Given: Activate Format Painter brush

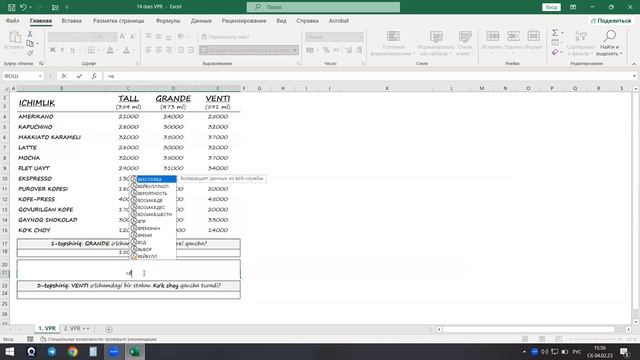Looking at the screenshot, I should [30, 53].
